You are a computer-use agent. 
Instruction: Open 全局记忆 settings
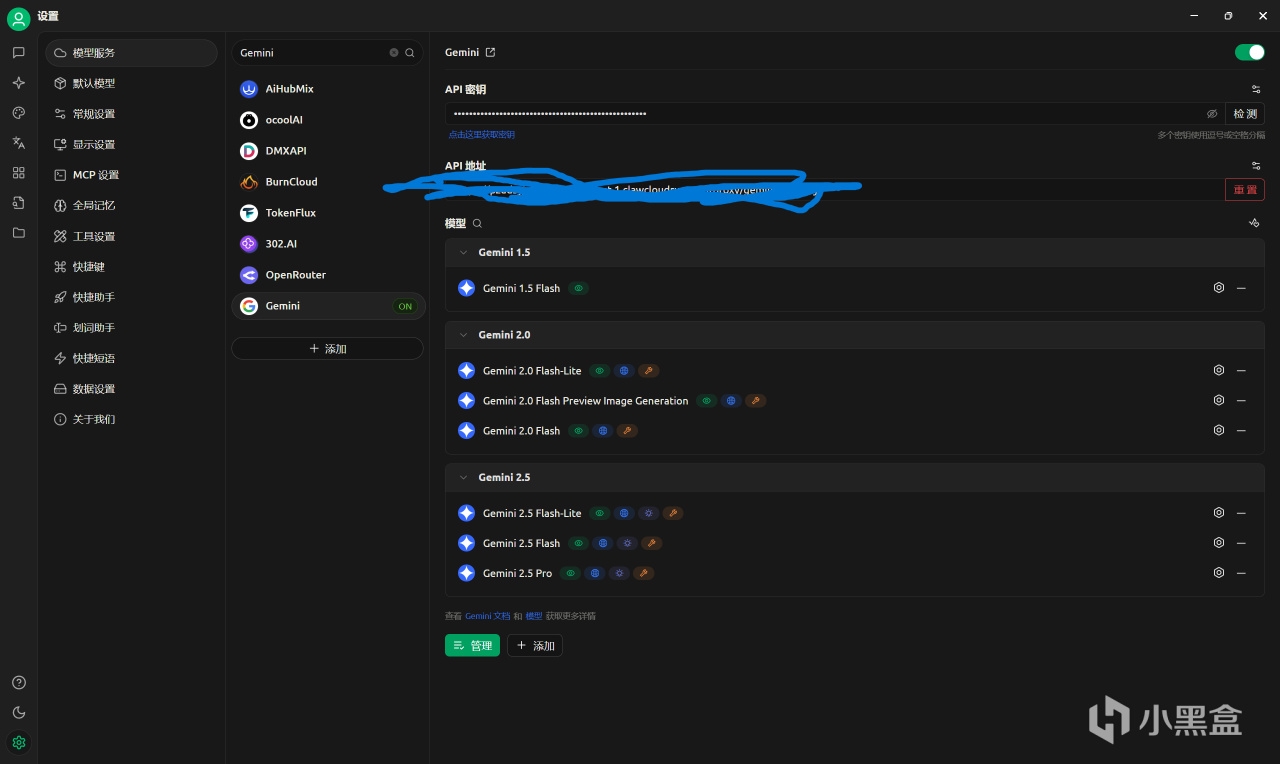[131, 205]
